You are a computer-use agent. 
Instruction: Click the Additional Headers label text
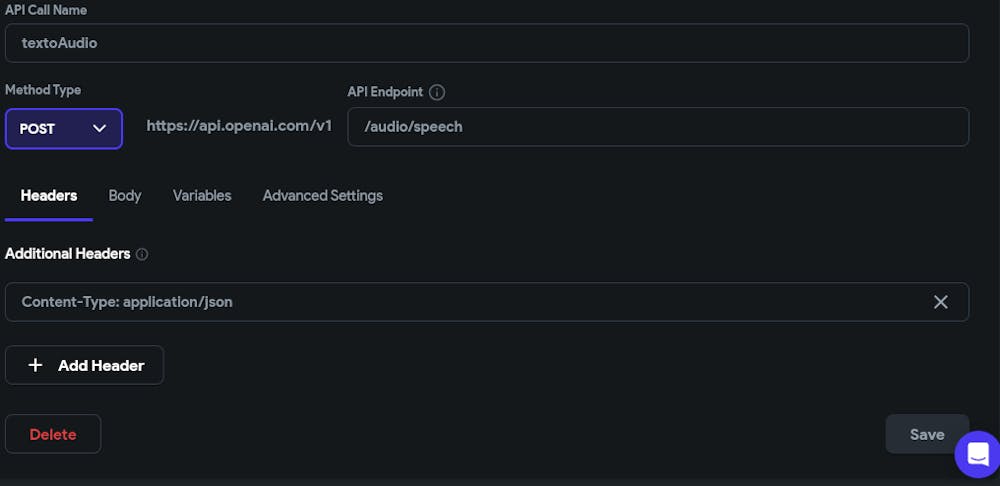pos(67,254)
